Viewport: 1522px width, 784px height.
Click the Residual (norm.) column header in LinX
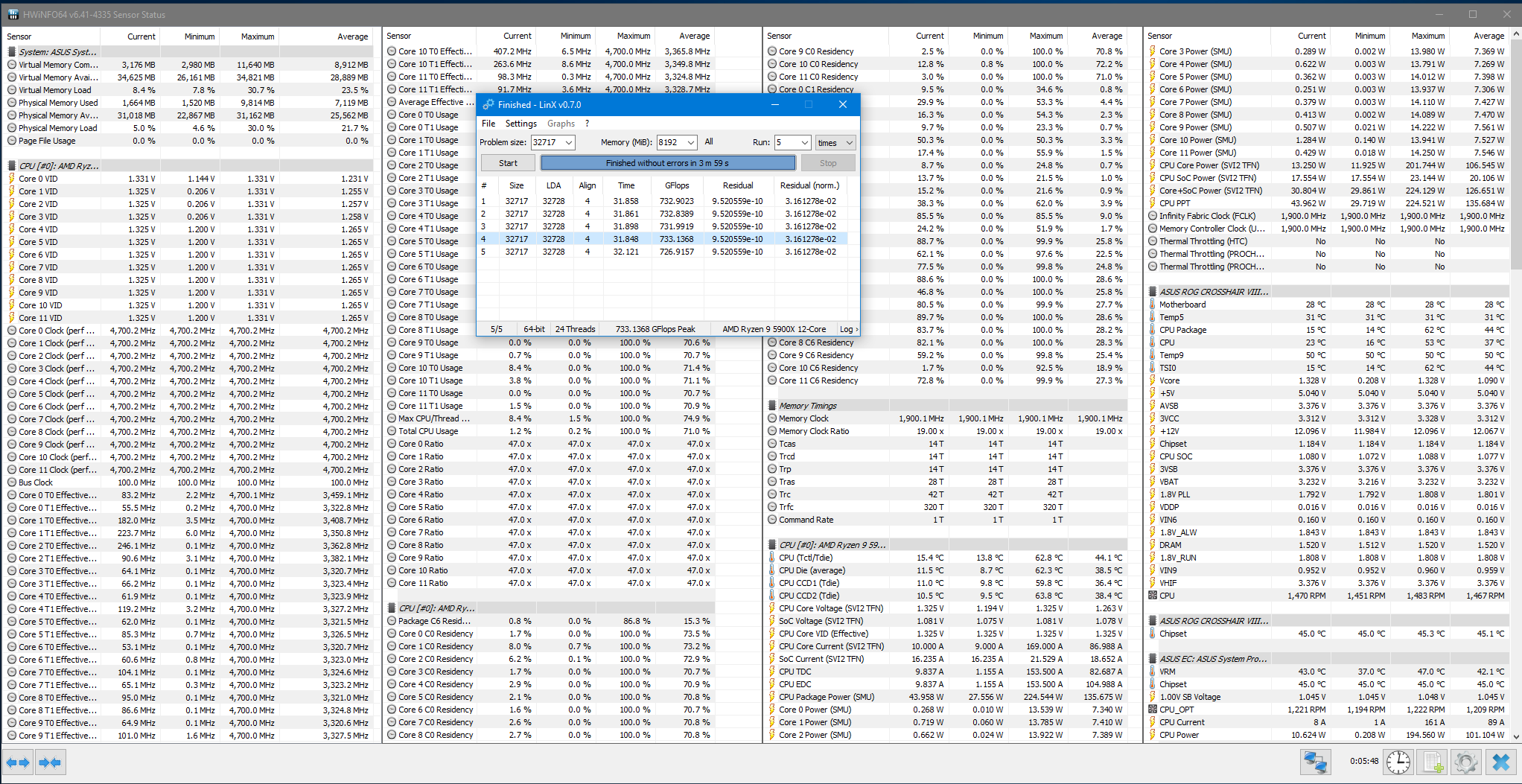pos(810,185)
